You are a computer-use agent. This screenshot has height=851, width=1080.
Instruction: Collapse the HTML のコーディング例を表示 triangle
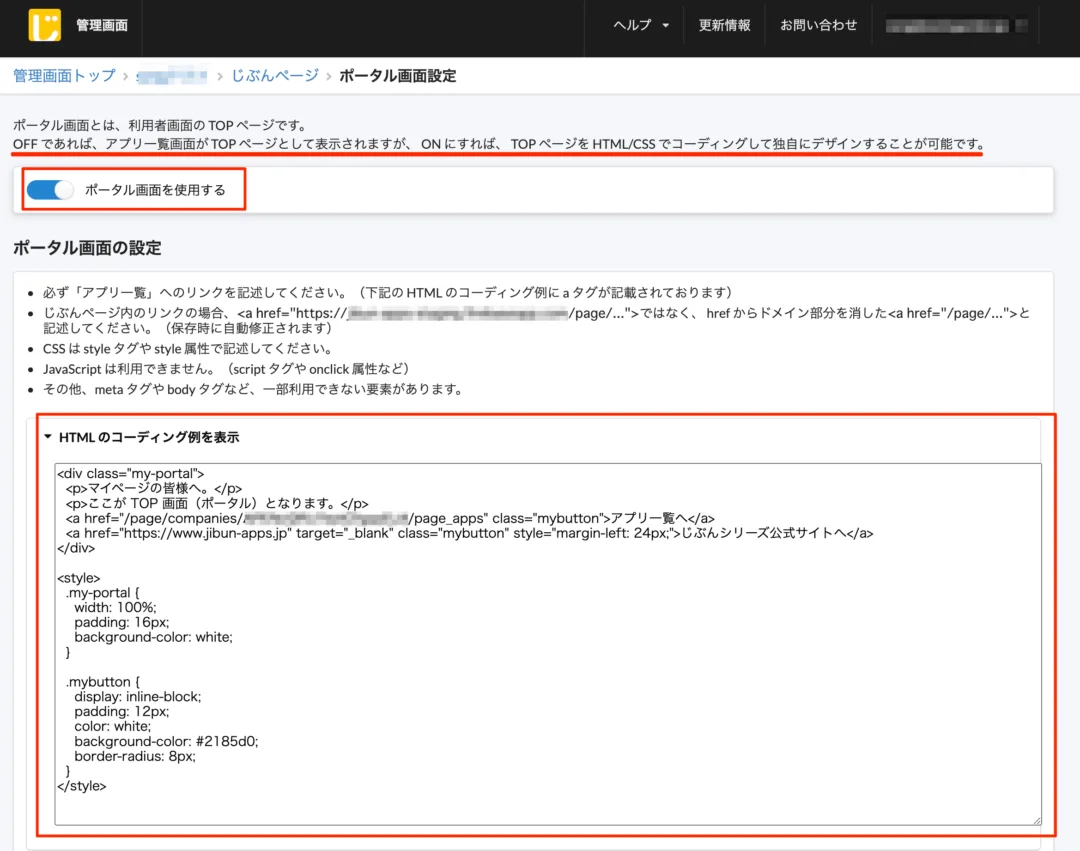[x=48, y=437]
